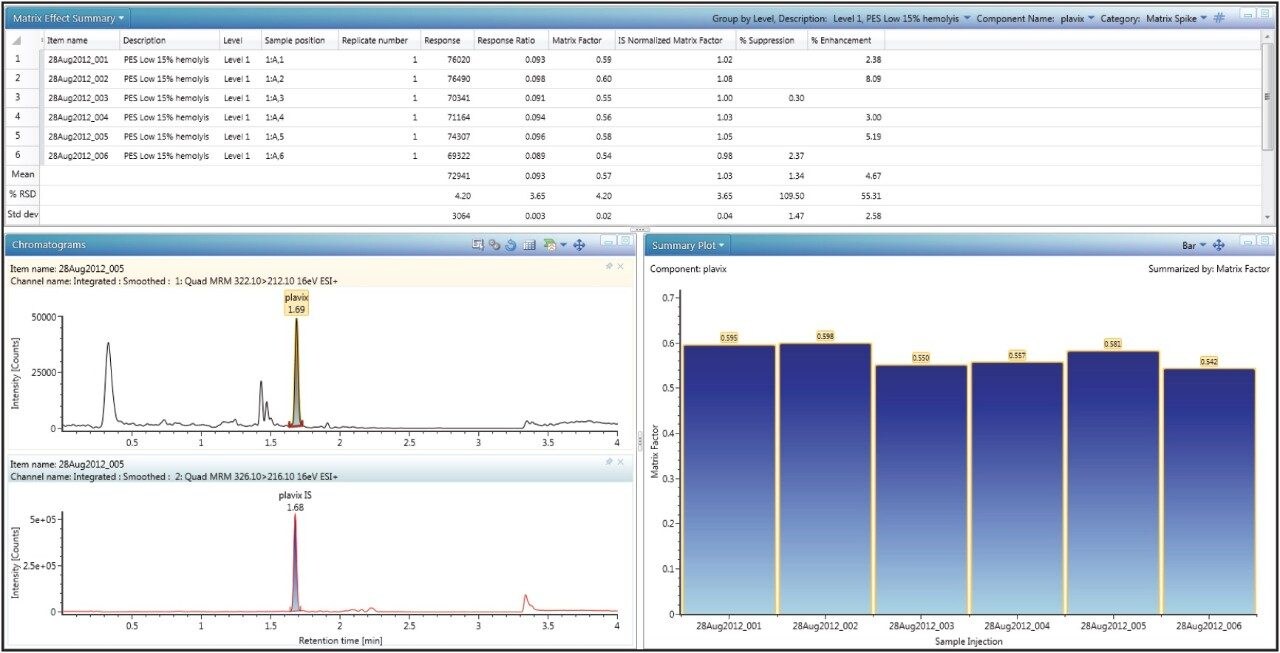Click the plavix IS 1.68 peak label
This screenshot has width=1280, height=653.
click(x=295, y=501)
